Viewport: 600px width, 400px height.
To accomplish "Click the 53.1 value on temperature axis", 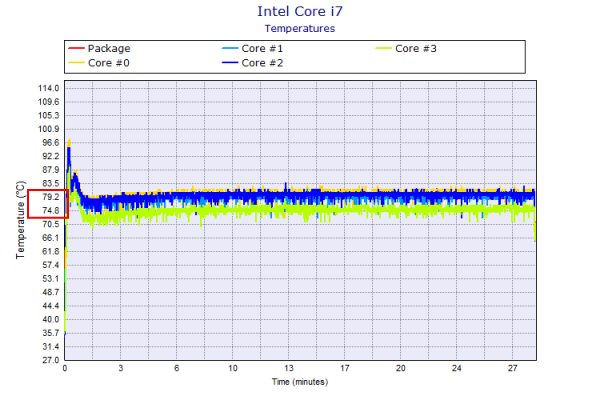I will pyautogui.click(x=51, y=278).
